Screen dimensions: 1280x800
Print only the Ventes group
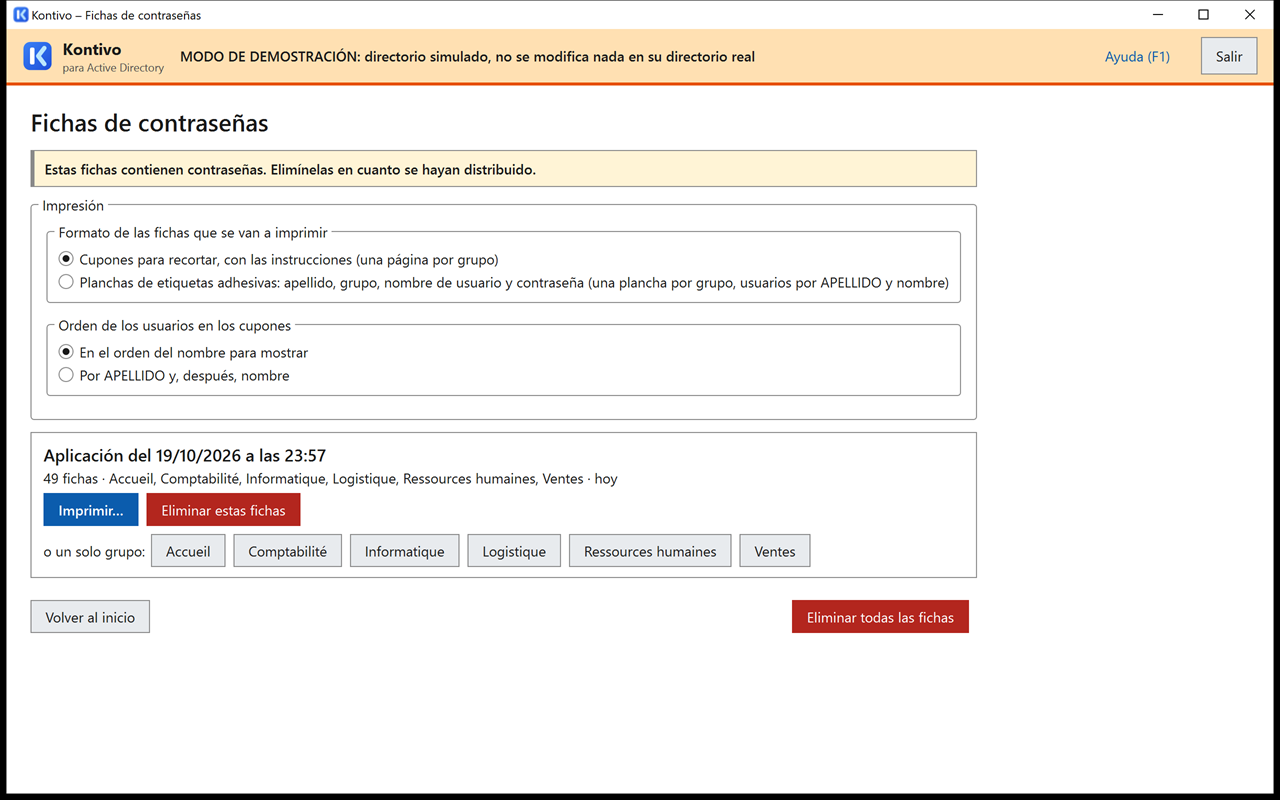pyautogui.click(x=775, y=551)
